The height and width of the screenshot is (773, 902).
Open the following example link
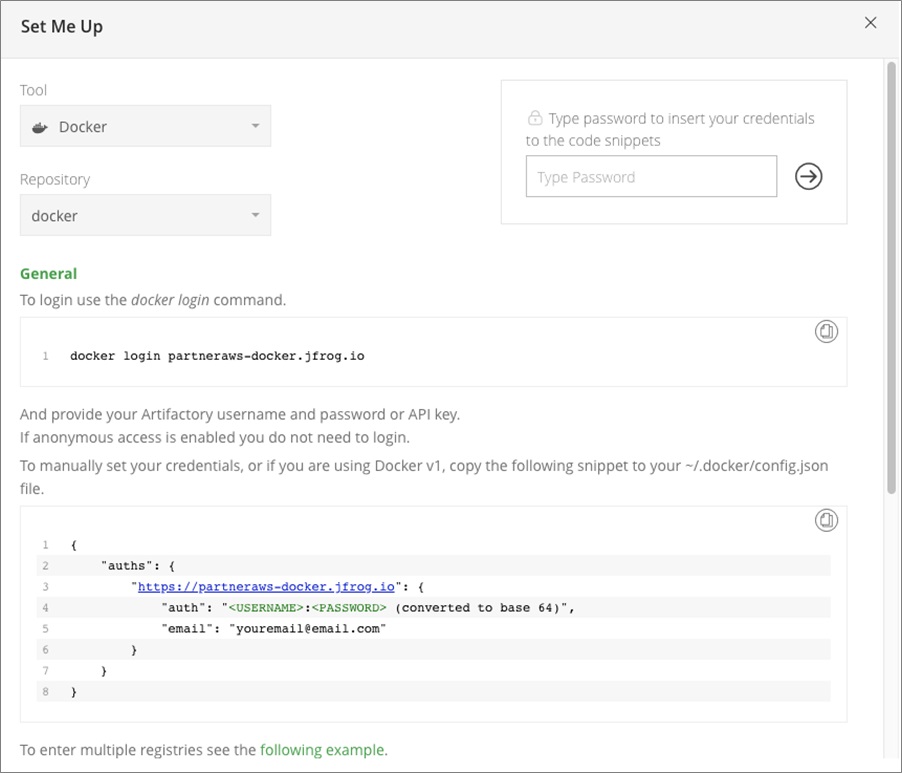pyautogui.click(x=322, y=750)
